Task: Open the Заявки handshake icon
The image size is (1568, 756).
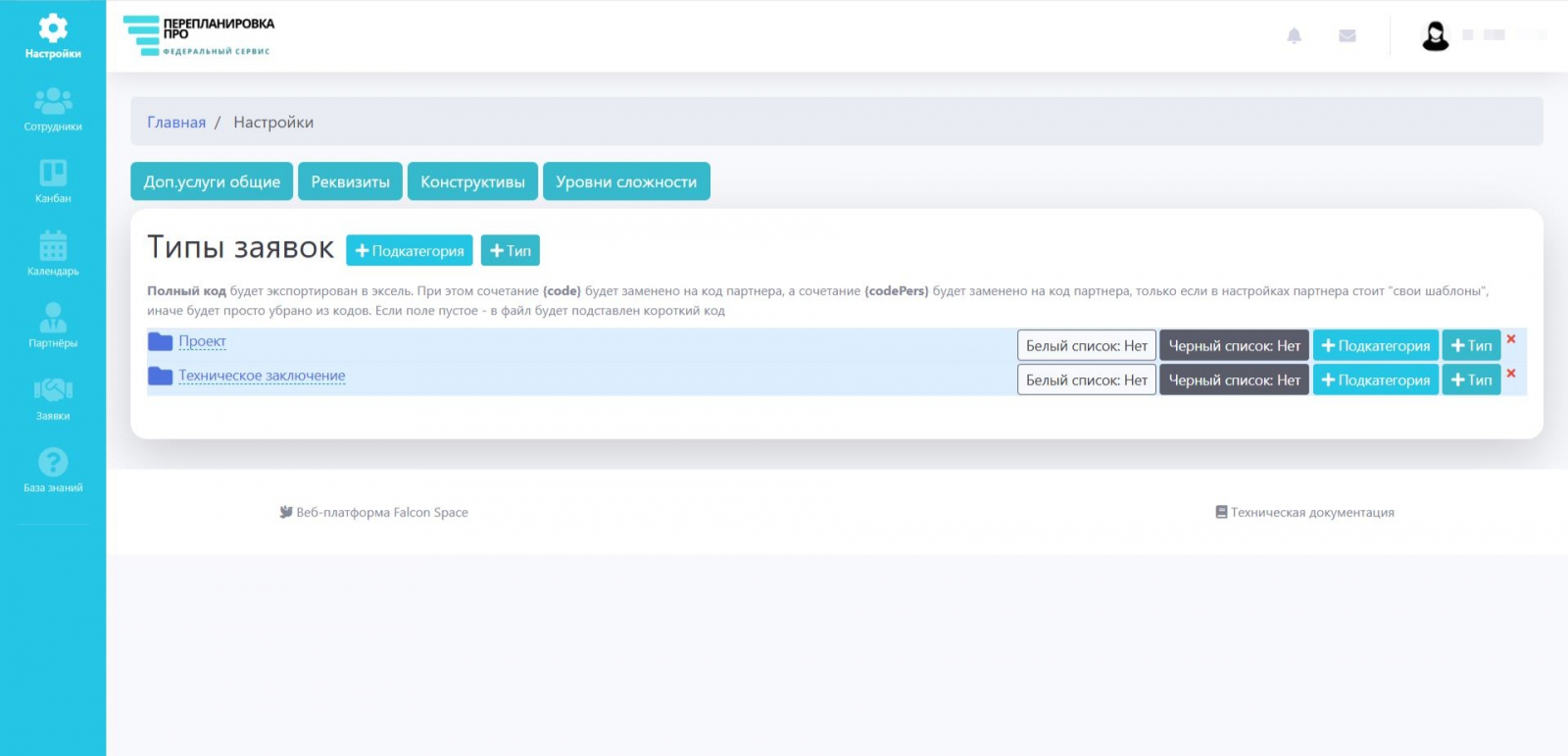Action: [53, 390]
